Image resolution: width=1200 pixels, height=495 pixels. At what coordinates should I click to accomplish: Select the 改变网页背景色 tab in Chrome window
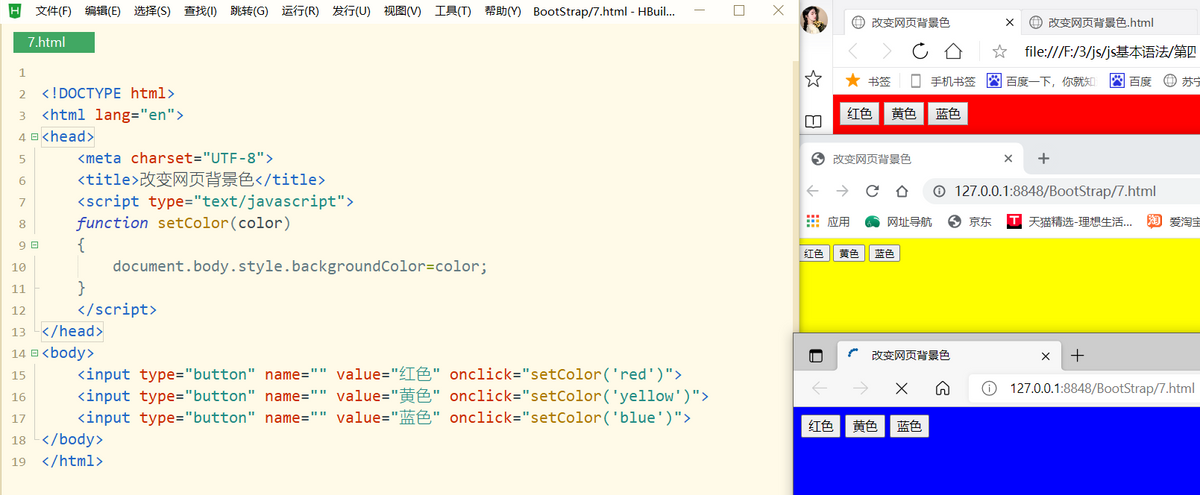tap(909, 158)
